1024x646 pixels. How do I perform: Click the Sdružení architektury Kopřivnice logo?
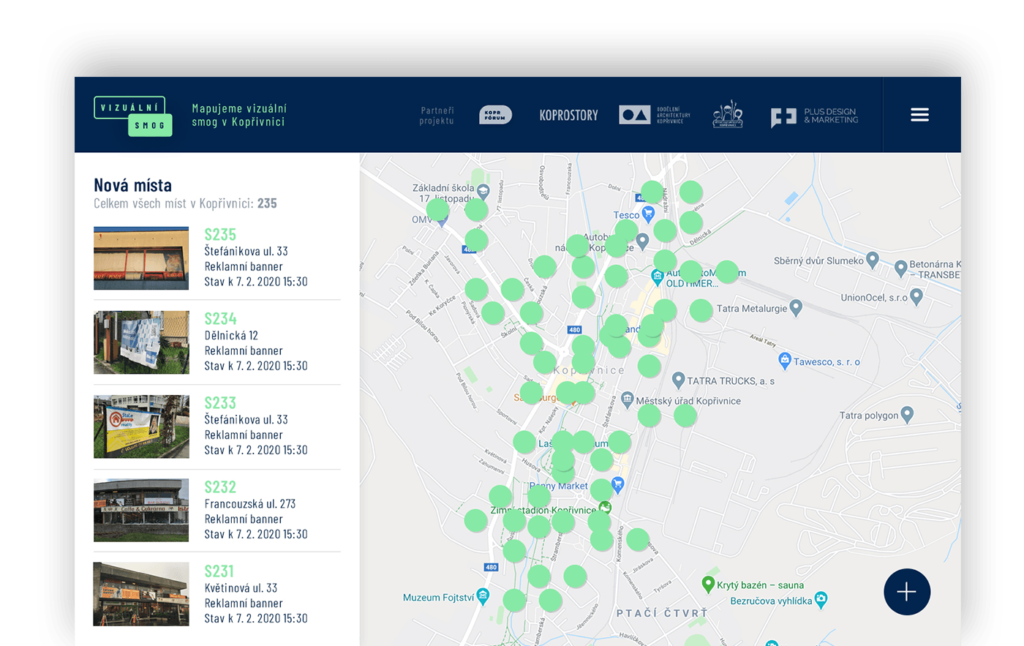tap(654, 115)
